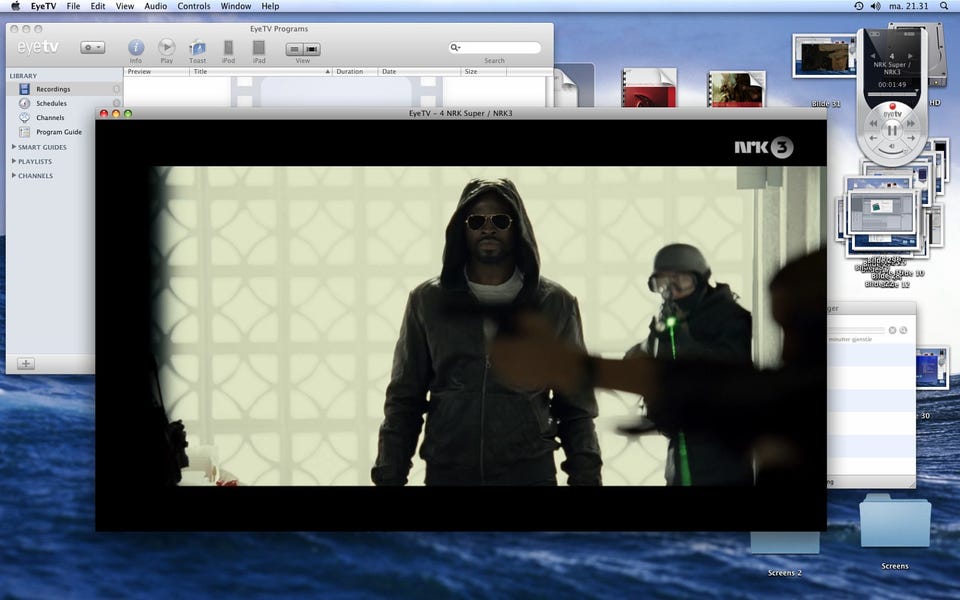Image resolution: width=960 pixels, height=600 pixels.
Task: Switch to list view in View control
Action: coord(294,49)
